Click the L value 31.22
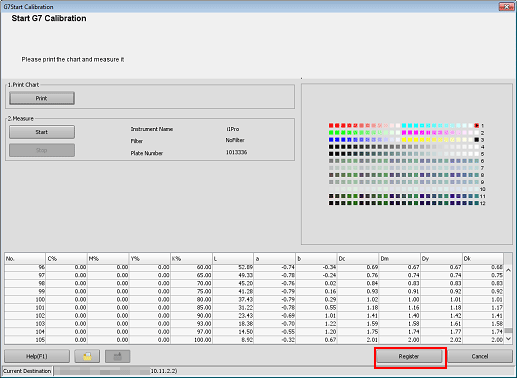The height and width of the screenshot is (378, 517). (x=246, y=308)
